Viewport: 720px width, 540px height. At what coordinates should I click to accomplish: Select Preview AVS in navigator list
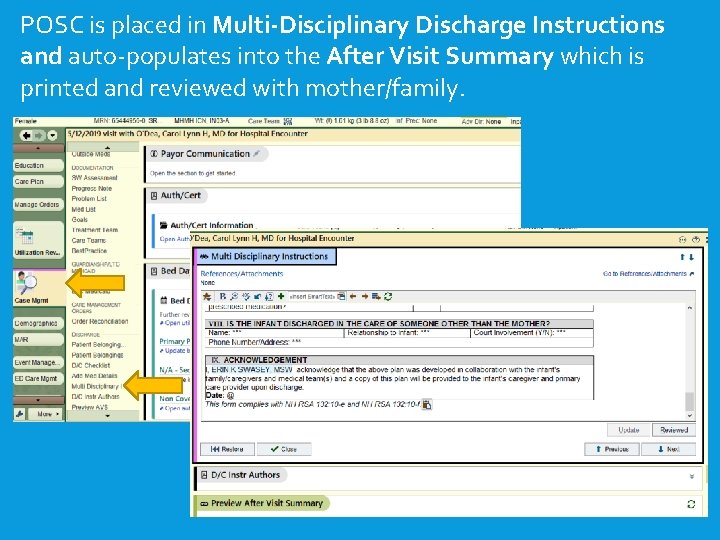90,407
